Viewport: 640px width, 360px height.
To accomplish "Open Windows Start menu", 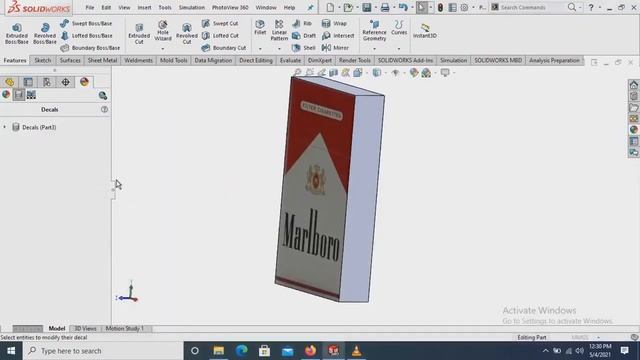I will (x=11, y=351).
